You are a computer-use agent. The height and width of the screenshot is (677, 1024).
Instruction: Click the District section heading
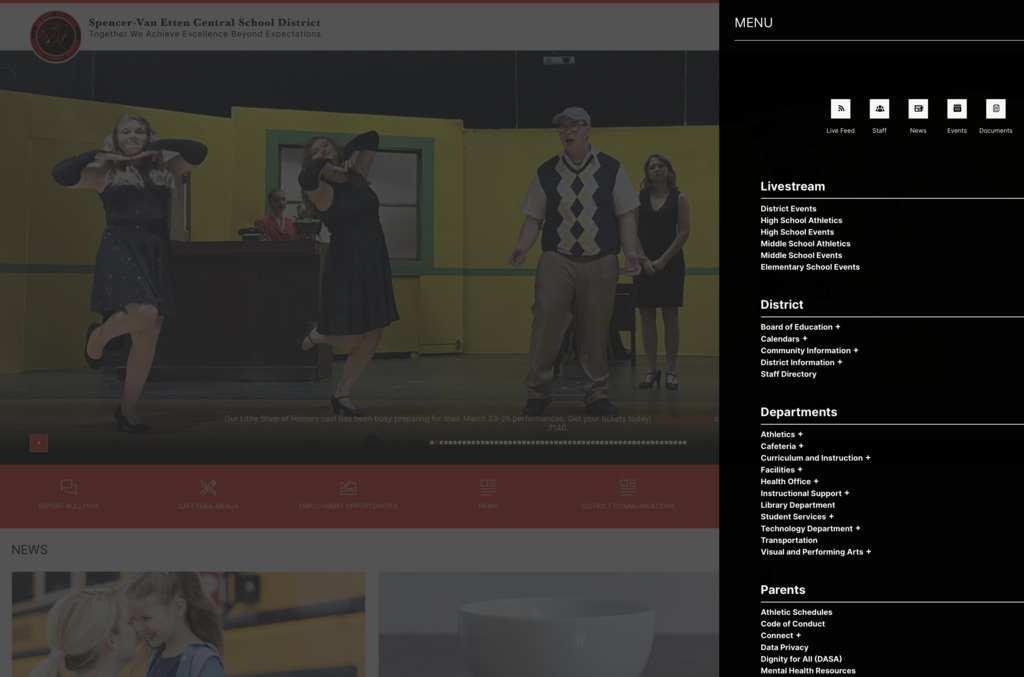pyautogui.click(x=782, y=305)
